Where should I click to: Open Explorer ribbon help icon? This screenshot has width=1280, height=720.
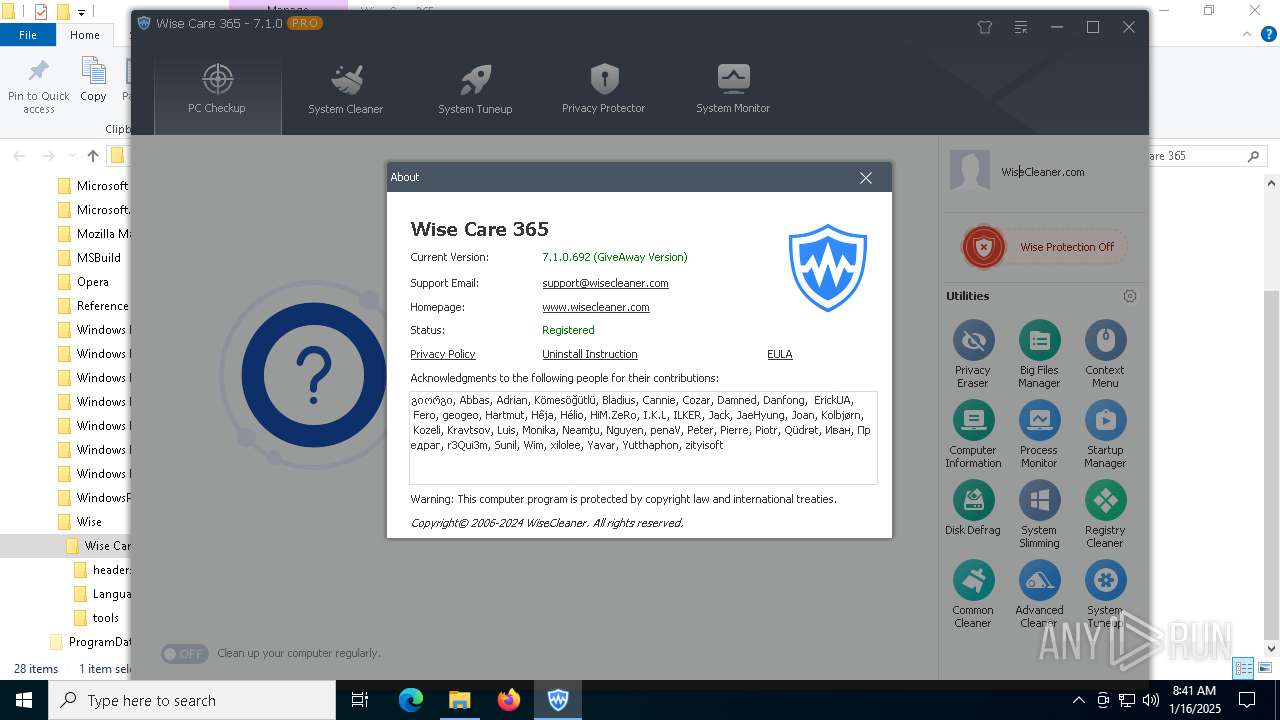point(1270,34)
